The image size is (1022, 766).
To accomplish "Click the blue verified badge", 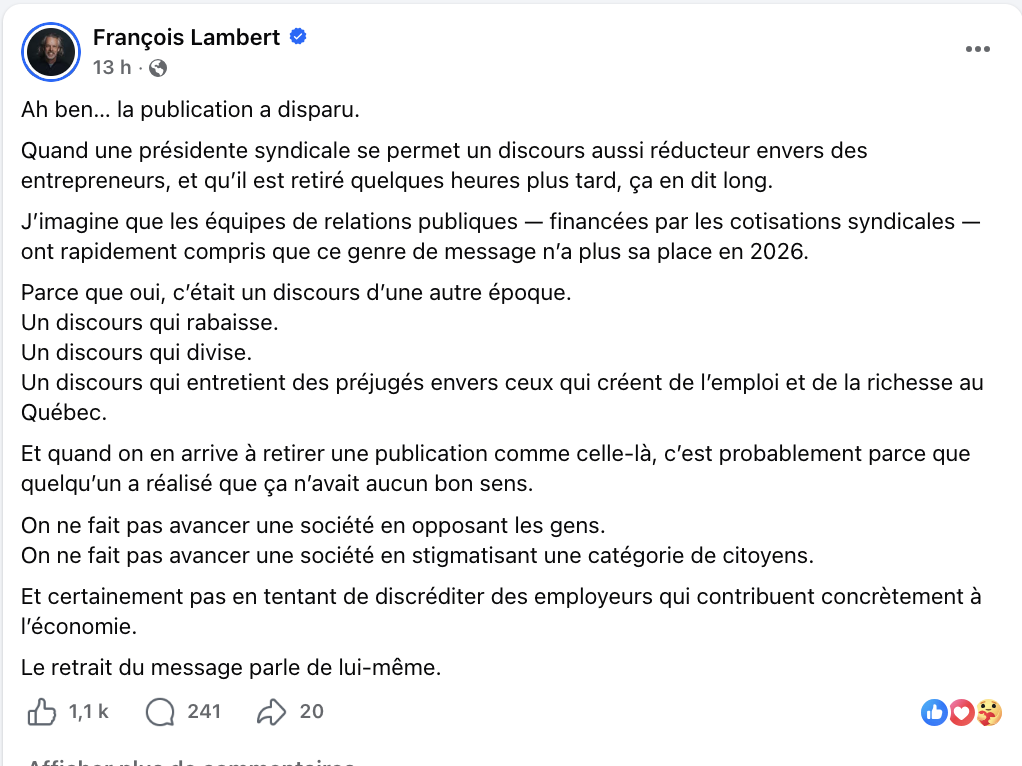I will [x=297, y=38].
